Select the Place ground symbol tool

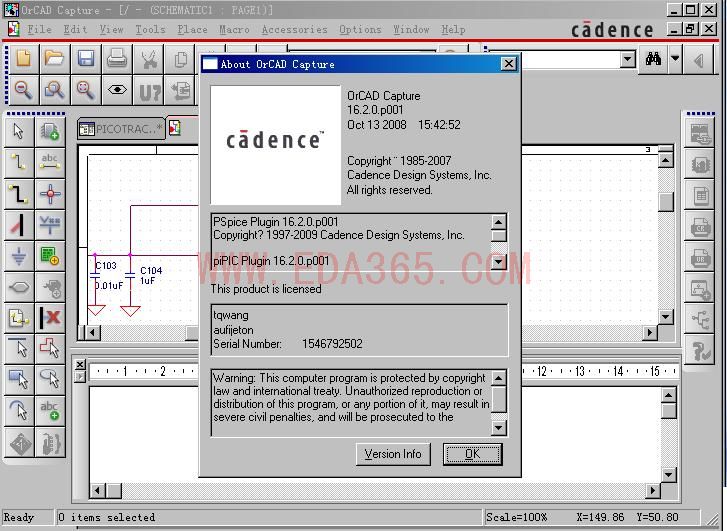[x=19, y=256]
